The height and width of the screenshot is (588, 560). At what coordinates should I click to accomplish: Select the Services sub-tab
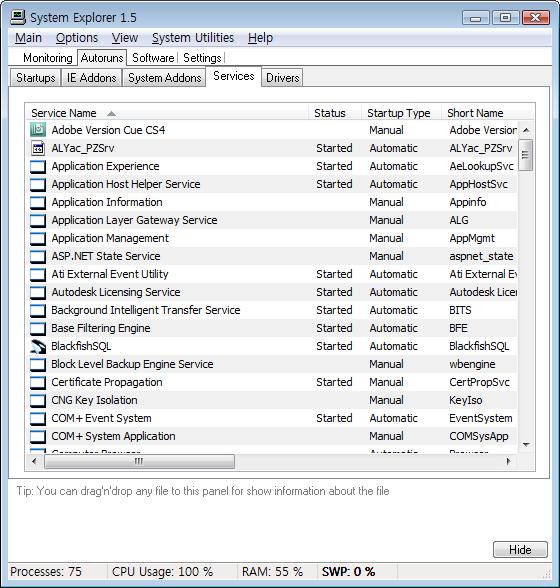(x=234, y=76)
